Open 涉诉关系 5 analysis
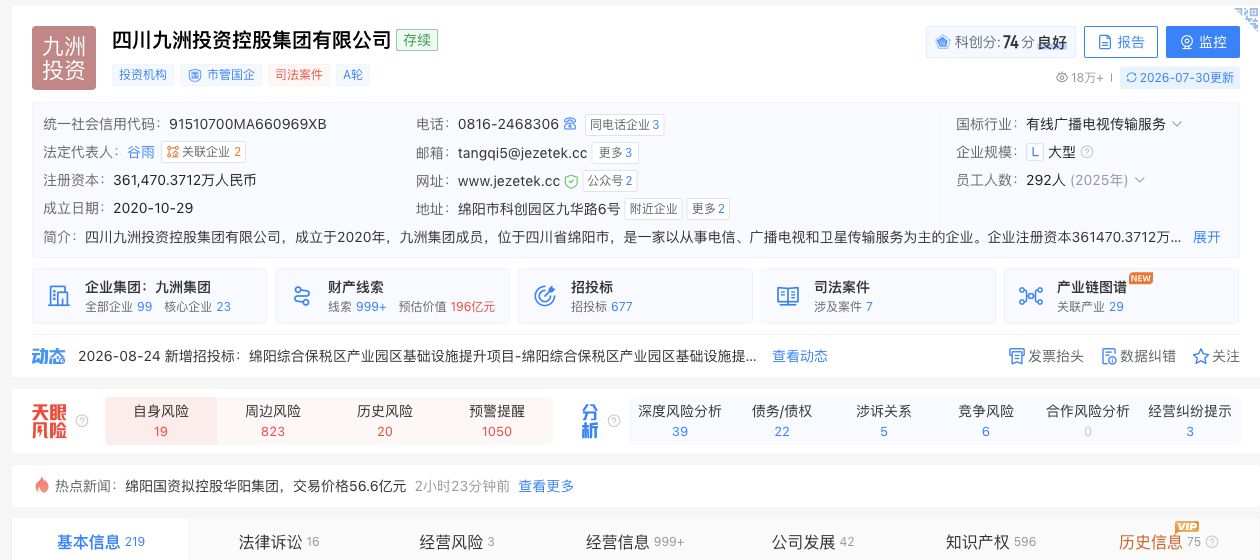 coord(884,421)
